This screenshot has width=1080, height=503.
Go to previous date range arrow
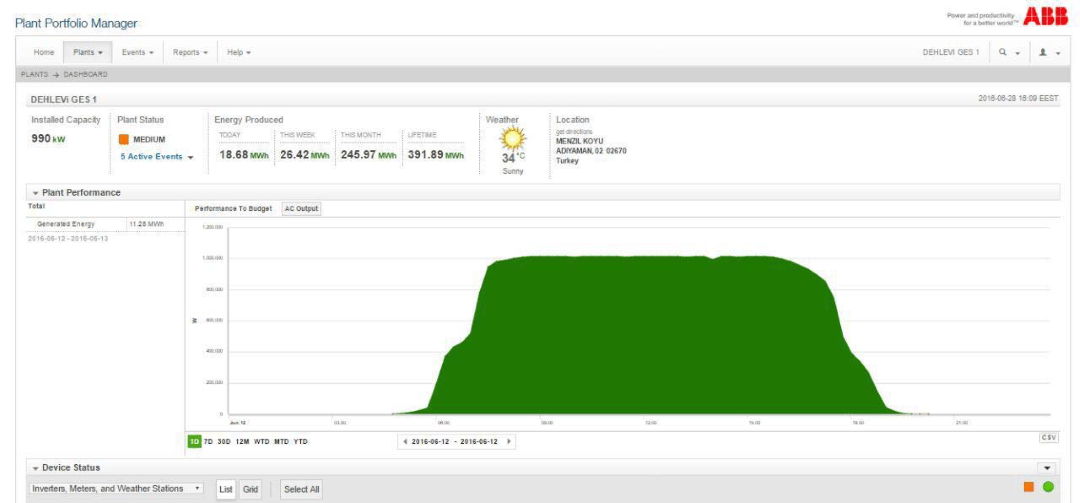point(405,441)
